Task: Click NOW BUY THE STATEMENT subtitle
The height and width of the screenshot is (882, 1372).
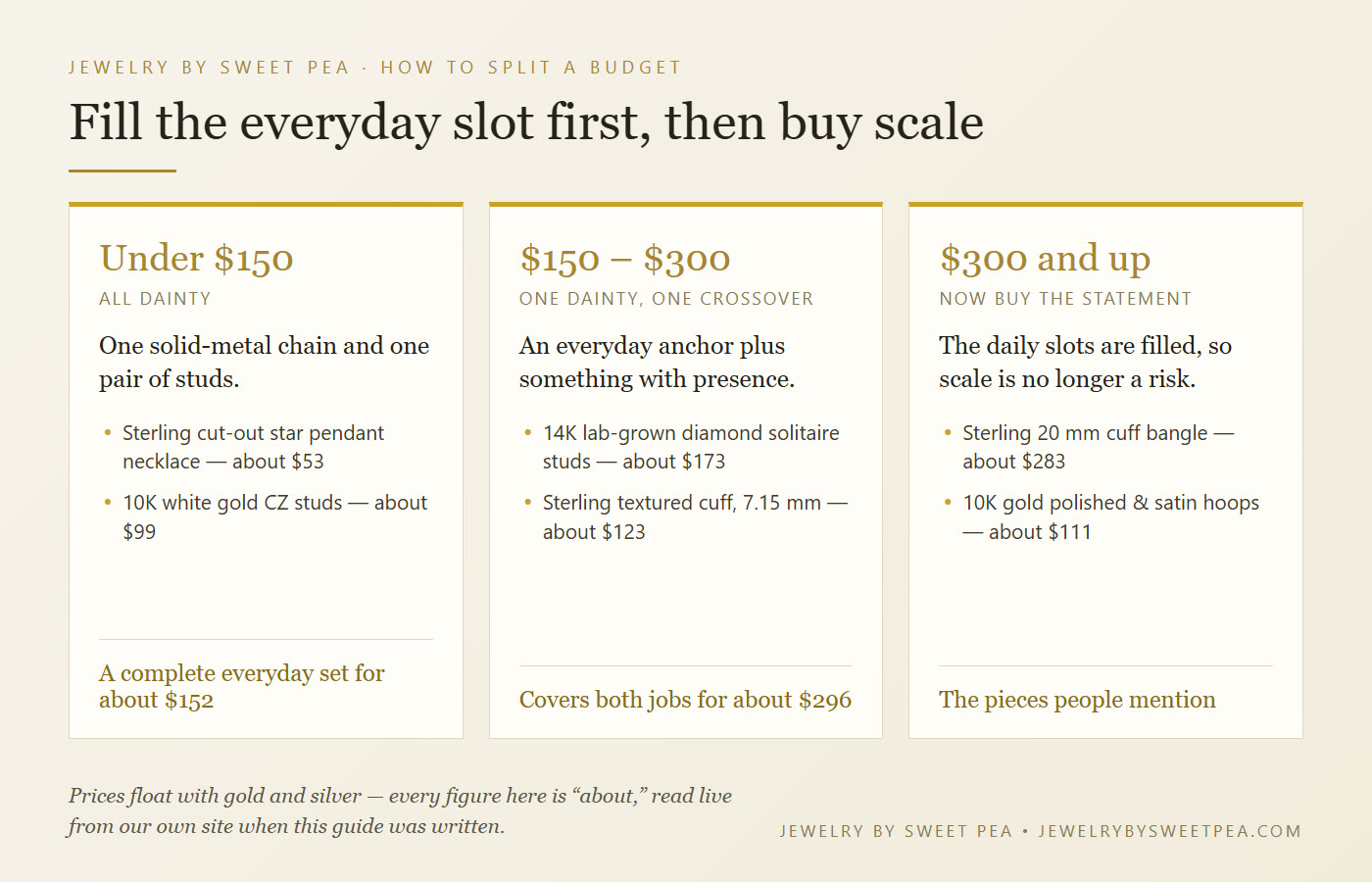Action: [x=1065, y=299]
